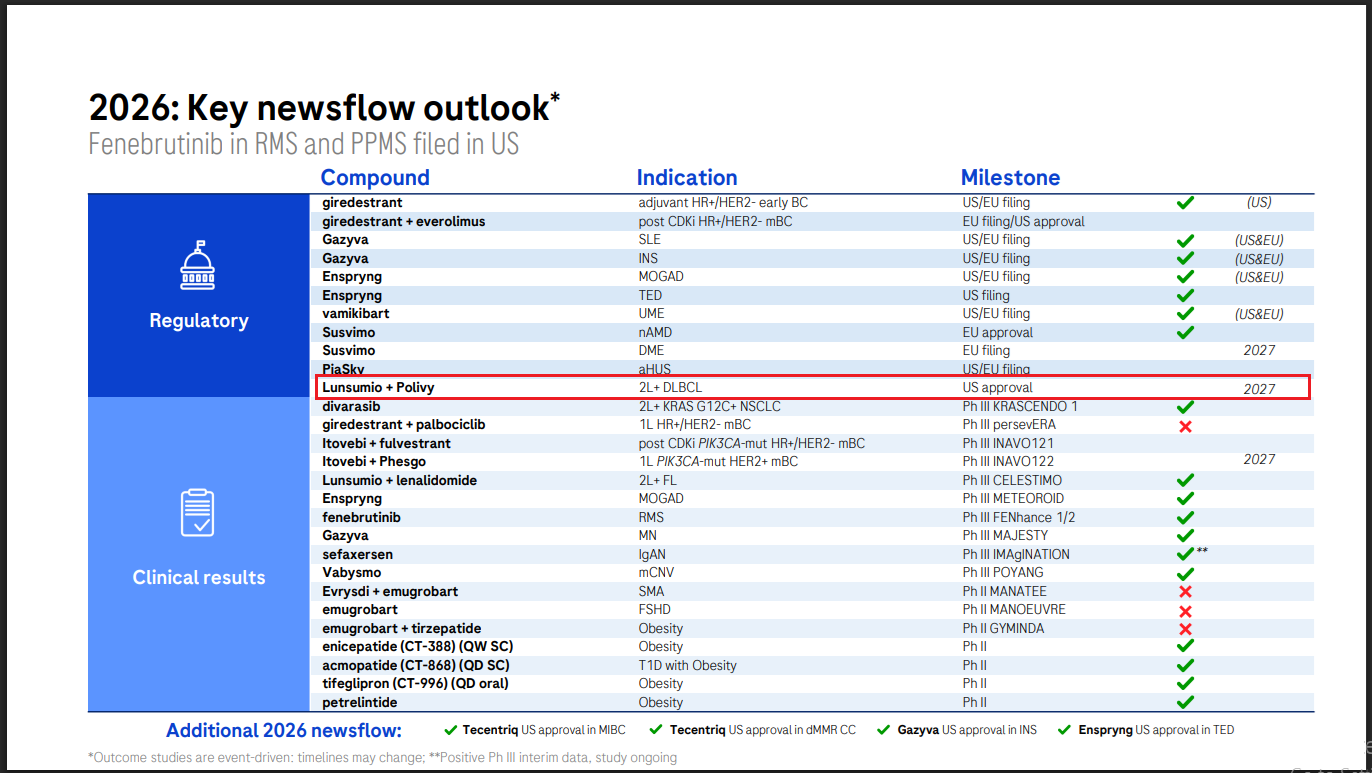Click the 'Fenebrutinib in RMS and PPMS' subtitle
Image resolution: width=1372 pixels, height=773 pixels.
(304, 144)
